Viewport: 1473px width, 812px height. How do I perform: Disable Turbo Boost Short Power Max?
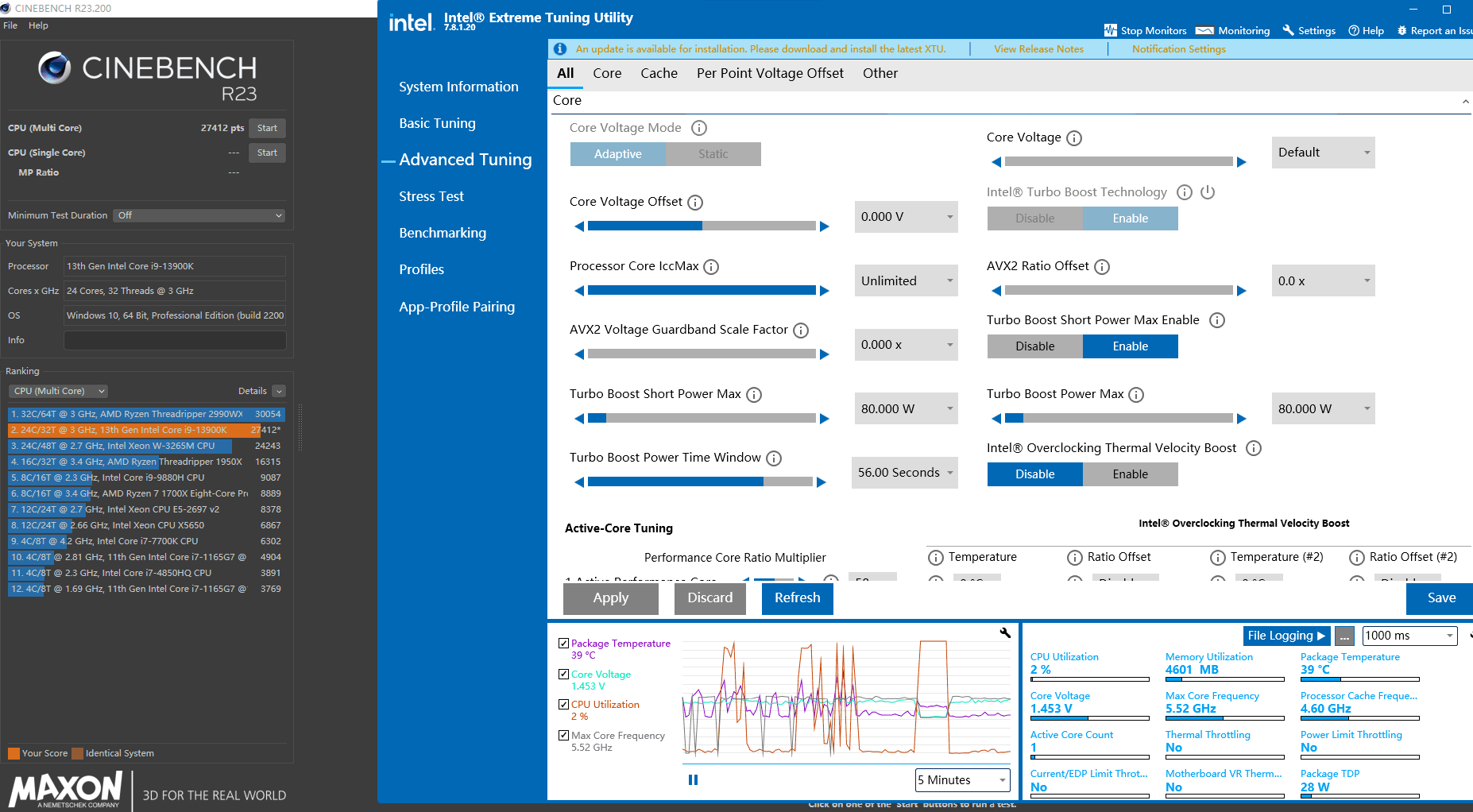click(x=1034, y=346)
